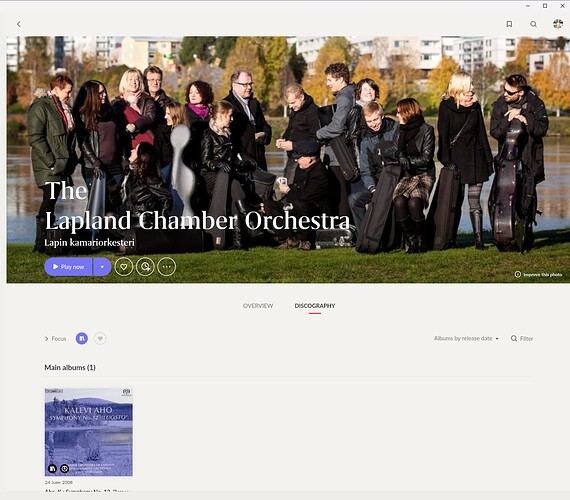Toggle the heart favorites focus filter
Image resolution: width=570 pixels, height=500 pixels.
click(x=100, y=339)
